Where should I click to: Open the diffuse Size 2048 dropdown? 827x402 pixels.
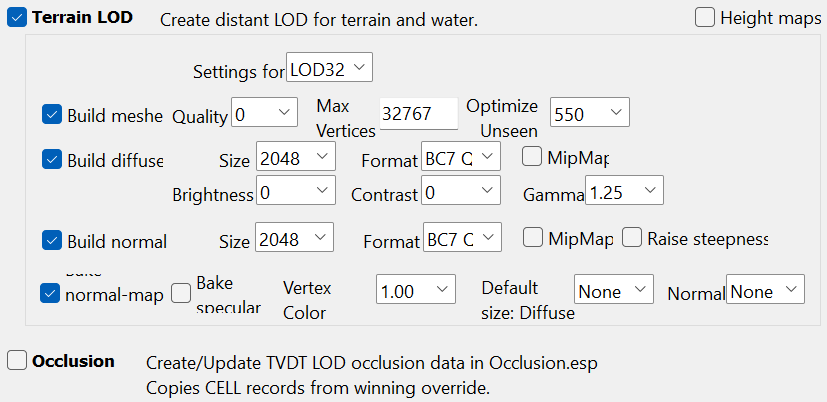pos(296,156)
